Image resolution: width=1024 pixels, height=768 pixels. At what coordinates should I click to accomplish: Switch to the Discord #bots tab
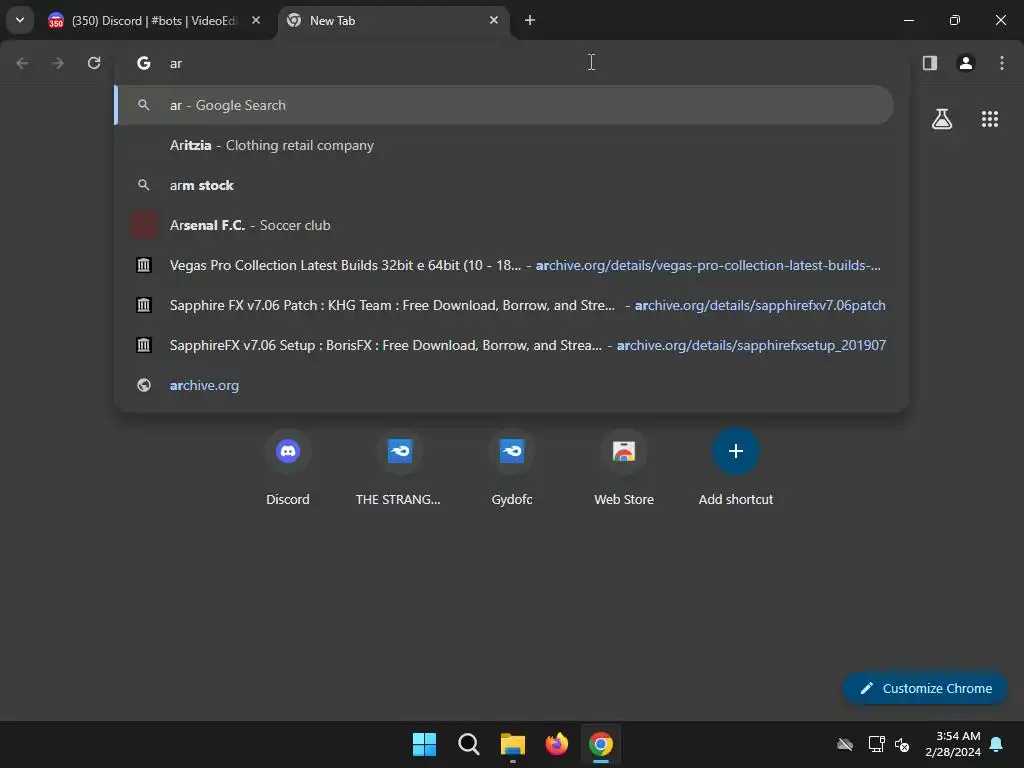click(x=154, y=21)
